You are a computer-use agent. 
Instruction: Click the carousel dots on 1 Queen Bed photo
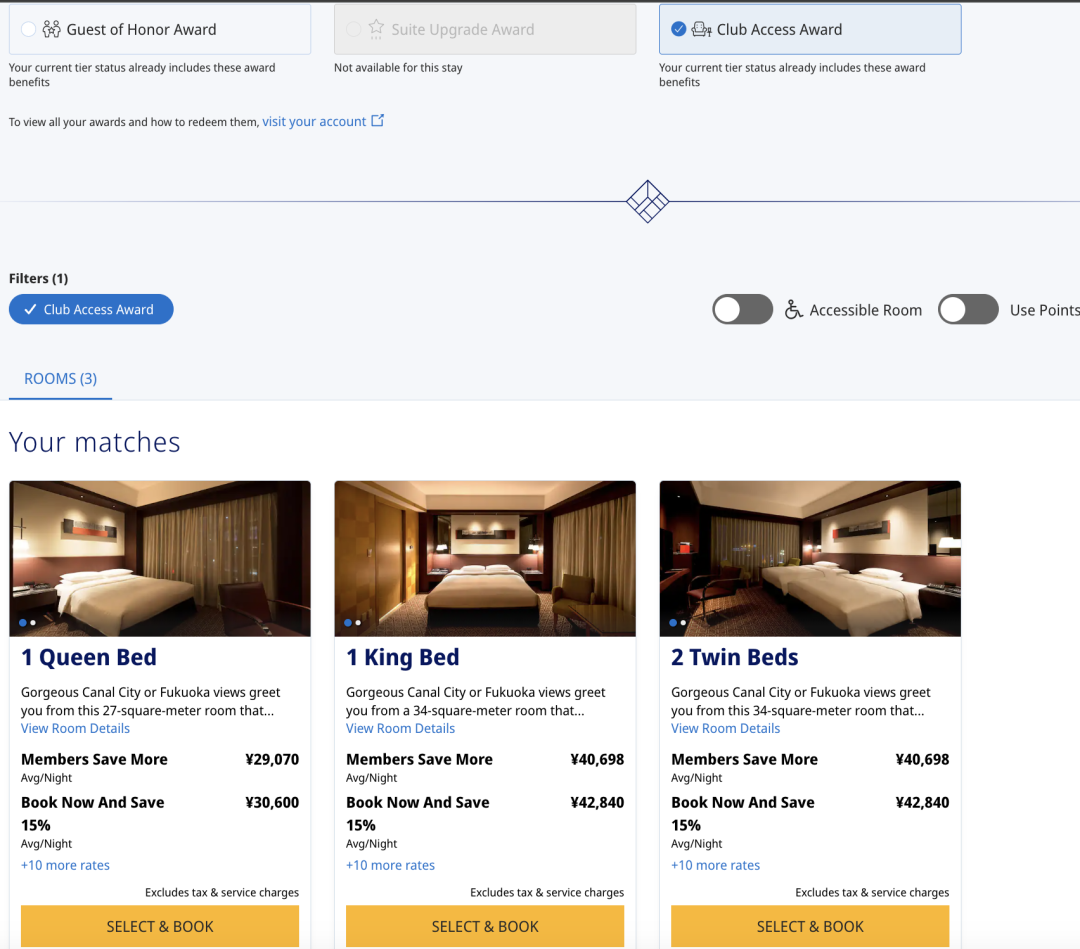coord(27,623)
